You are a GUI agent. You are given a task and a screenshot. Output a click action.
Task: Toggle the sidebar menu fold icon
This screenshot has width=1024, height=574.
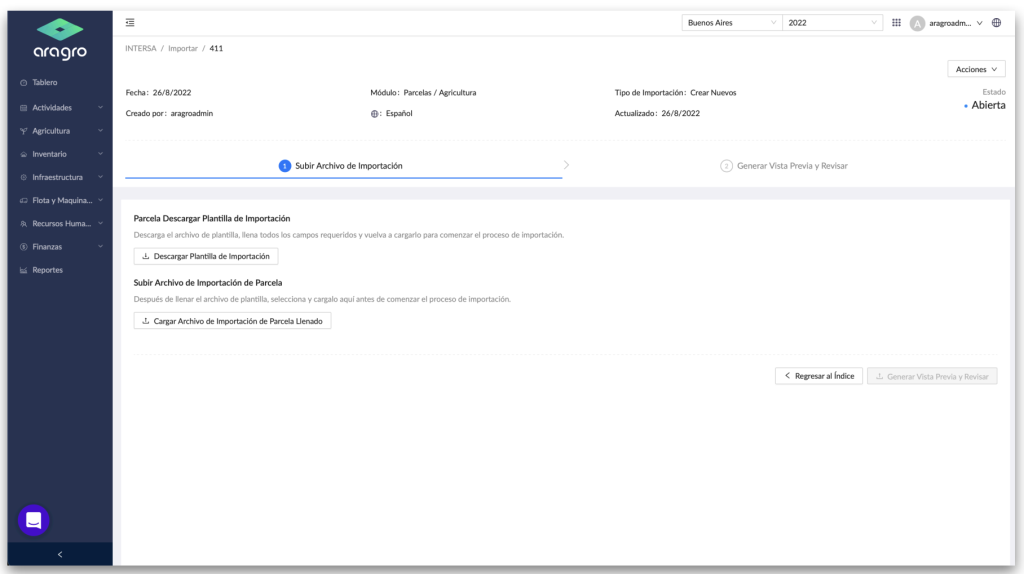tap(130, 22)
